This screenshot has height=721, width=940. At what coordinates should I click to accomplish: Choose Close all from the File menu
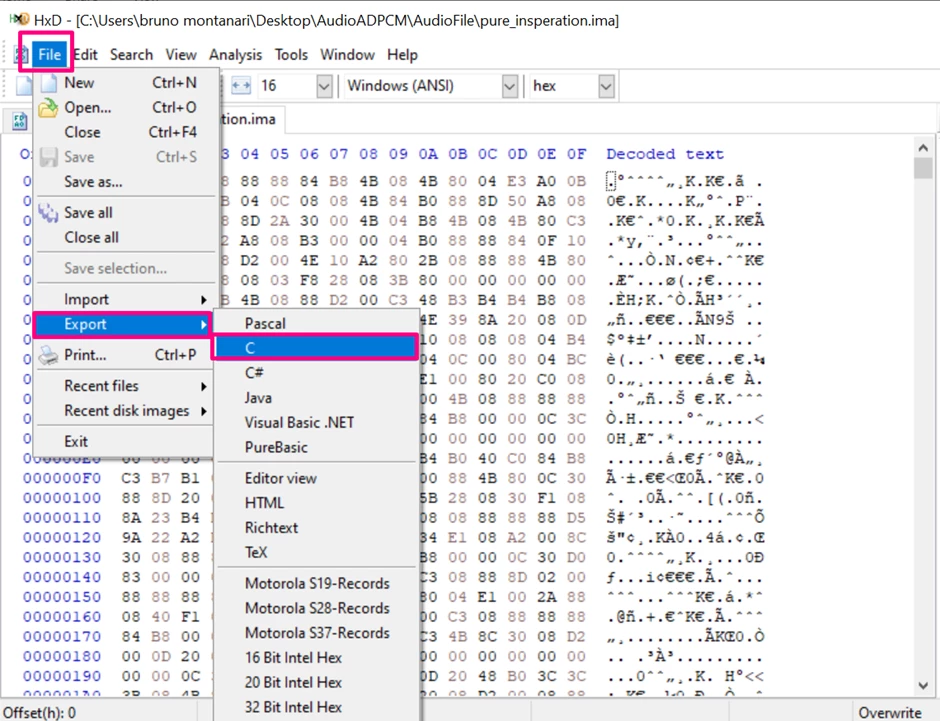click(125, 238)
